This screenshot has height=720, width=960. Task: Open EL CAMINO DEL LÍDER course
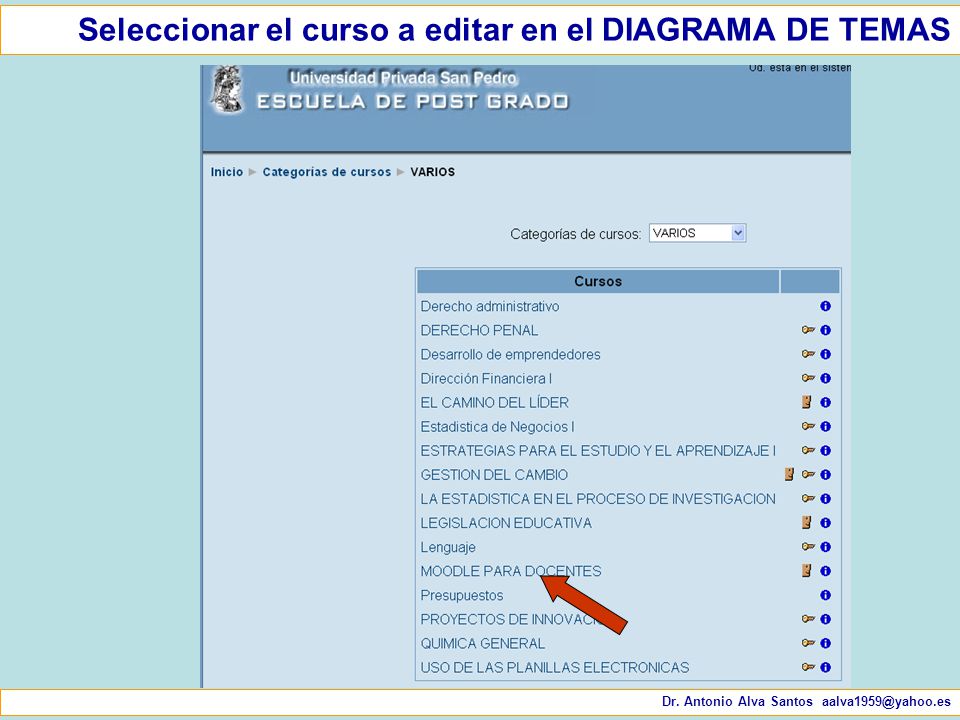(495, 402)
